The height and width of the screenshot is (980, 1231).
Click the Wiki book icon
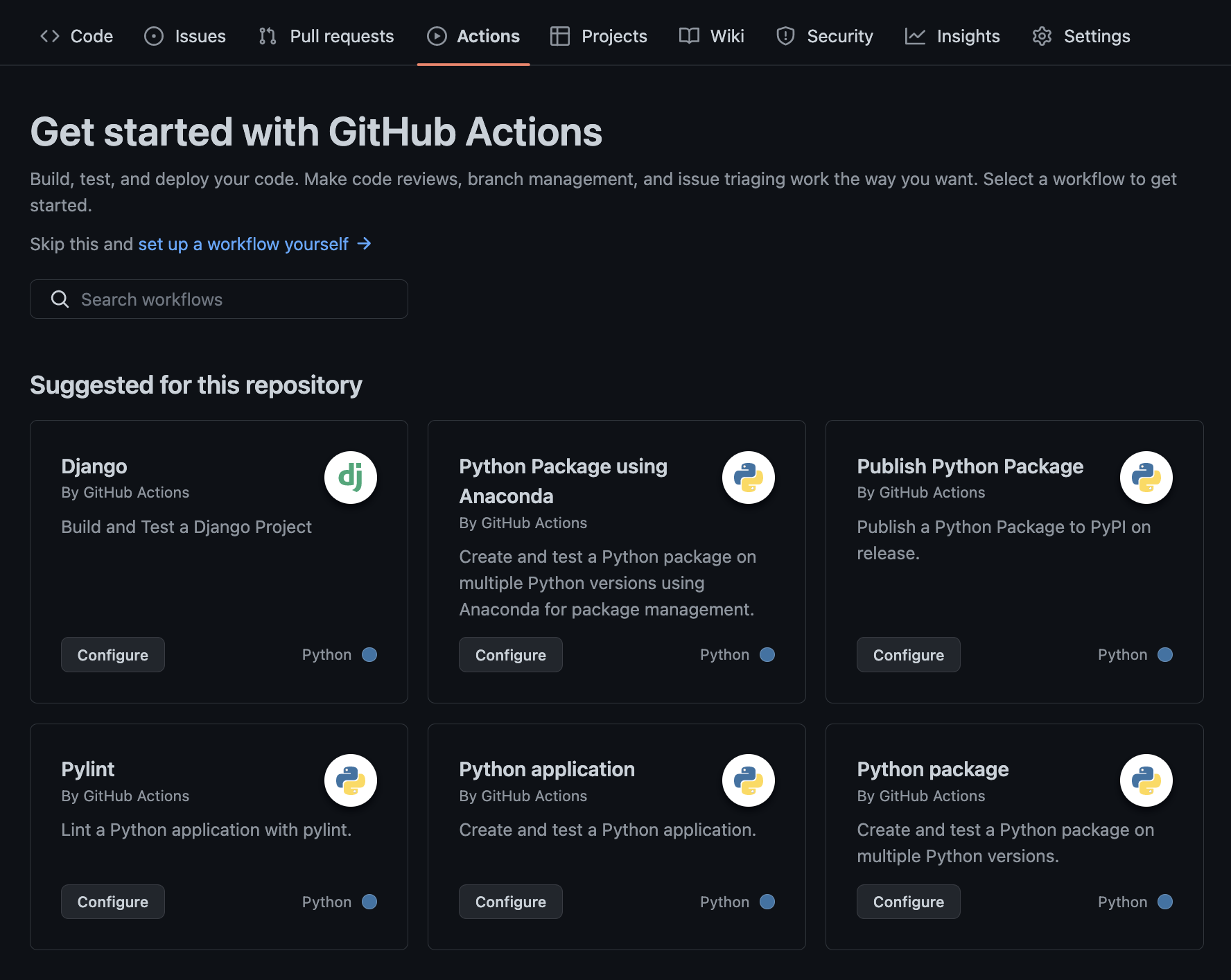[x=689, y=36]
